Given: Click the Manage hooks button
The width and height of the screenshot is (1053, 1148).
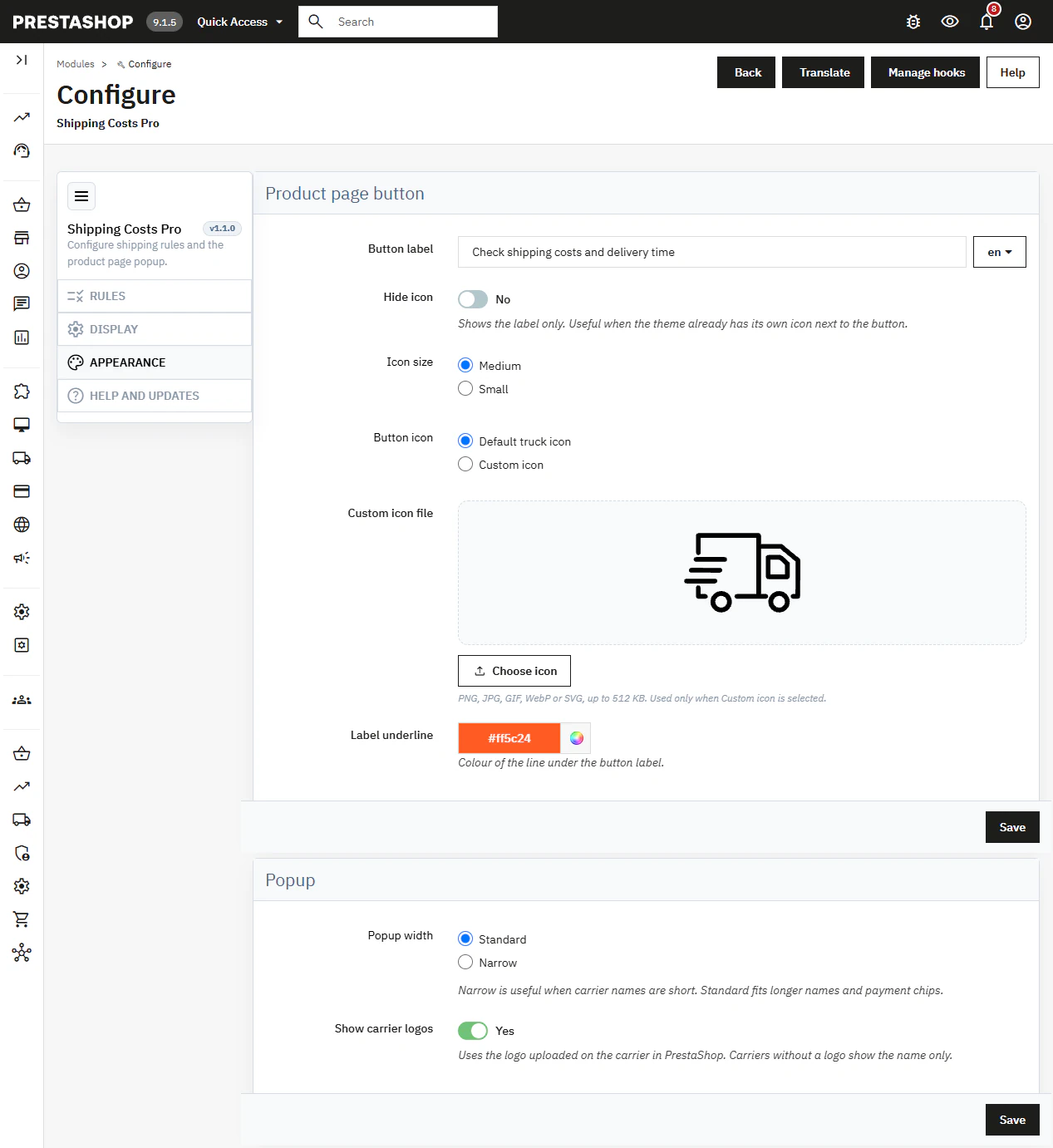Looking at the screenshot, I should (925, 72).
